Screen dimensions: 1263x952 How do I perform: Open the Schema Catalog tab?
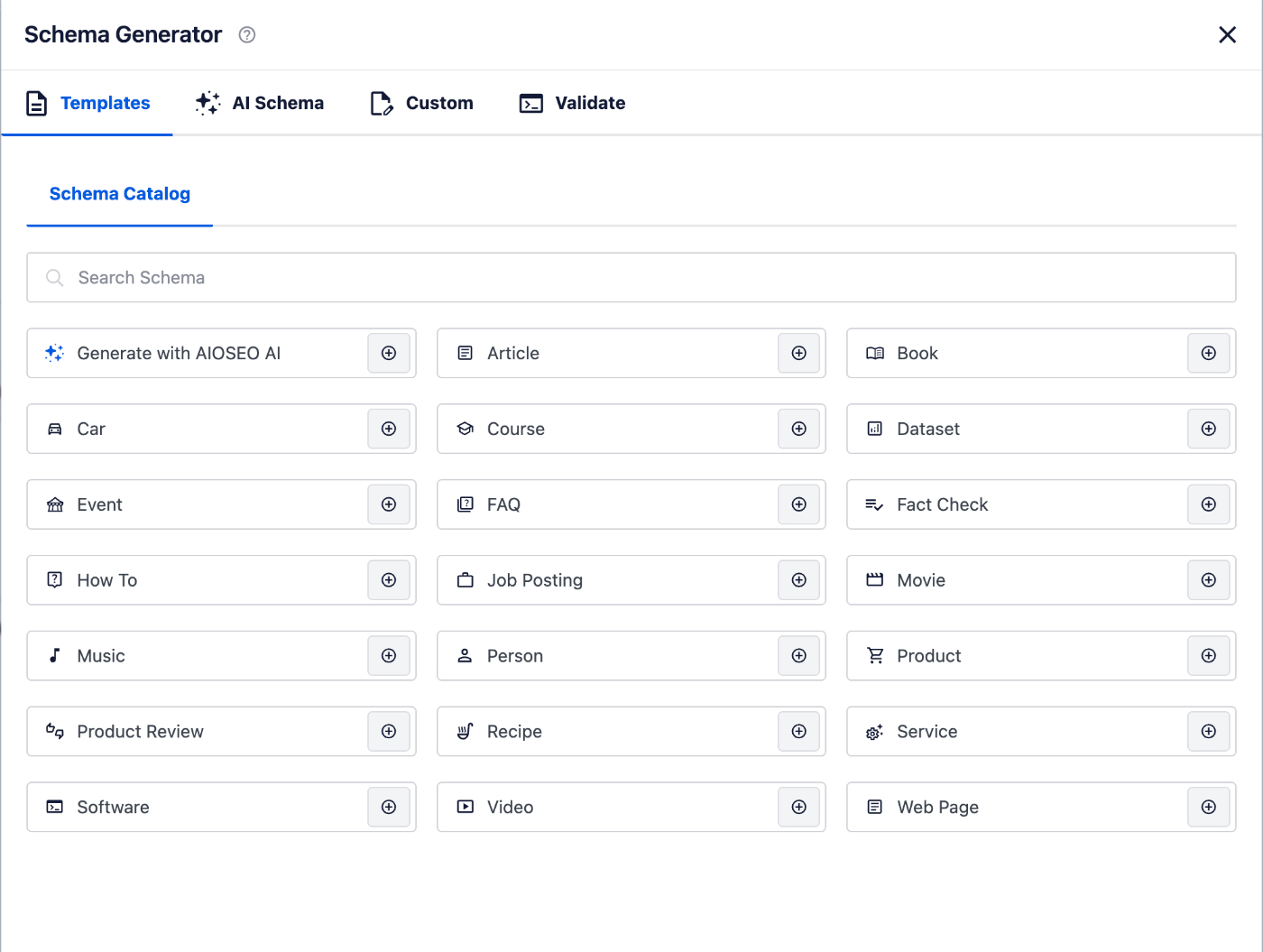pyautogui.click(x=119, y=194)
